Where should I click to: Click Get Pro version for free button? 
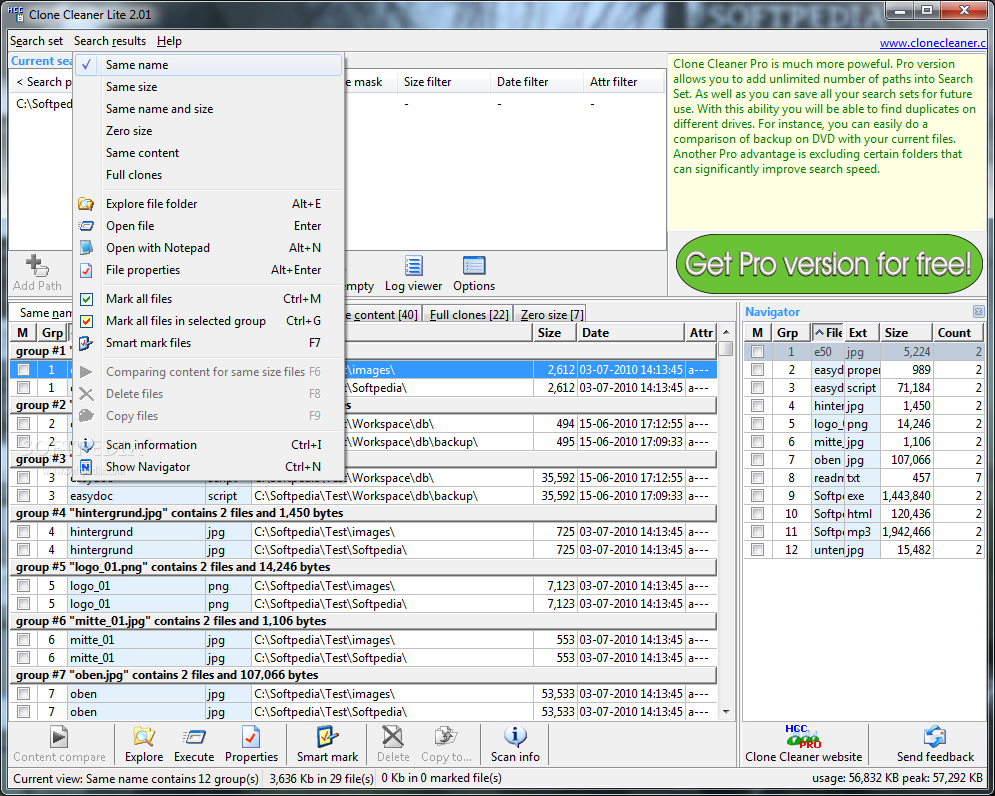[x=829, y=264]
